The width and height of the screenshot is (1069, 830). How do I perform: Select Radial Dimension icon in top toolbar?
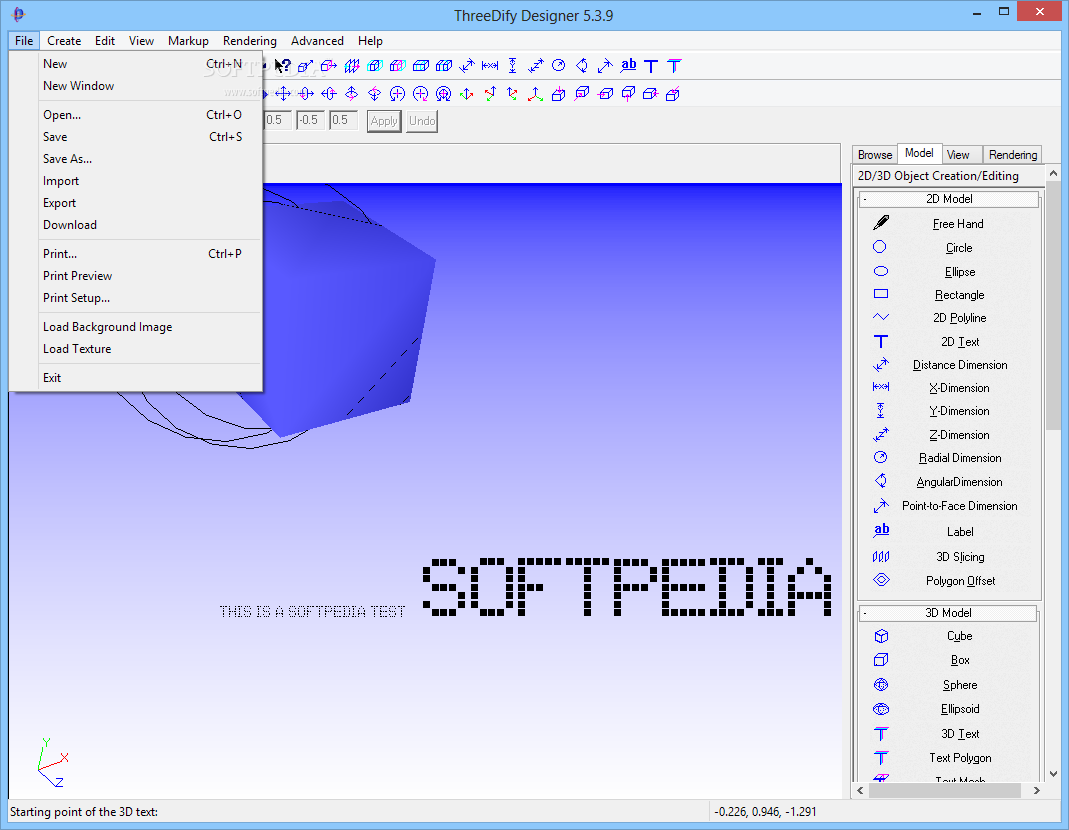pyautogui.click(x=558, y=65)
